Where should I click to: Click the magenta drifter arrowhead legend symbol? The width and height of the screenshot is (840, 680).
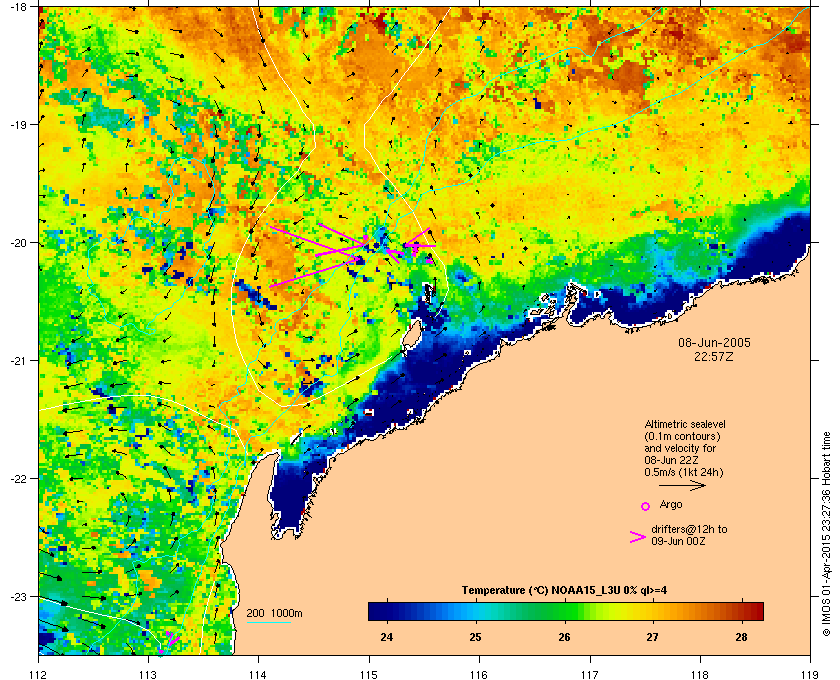[x=638, y=537]
